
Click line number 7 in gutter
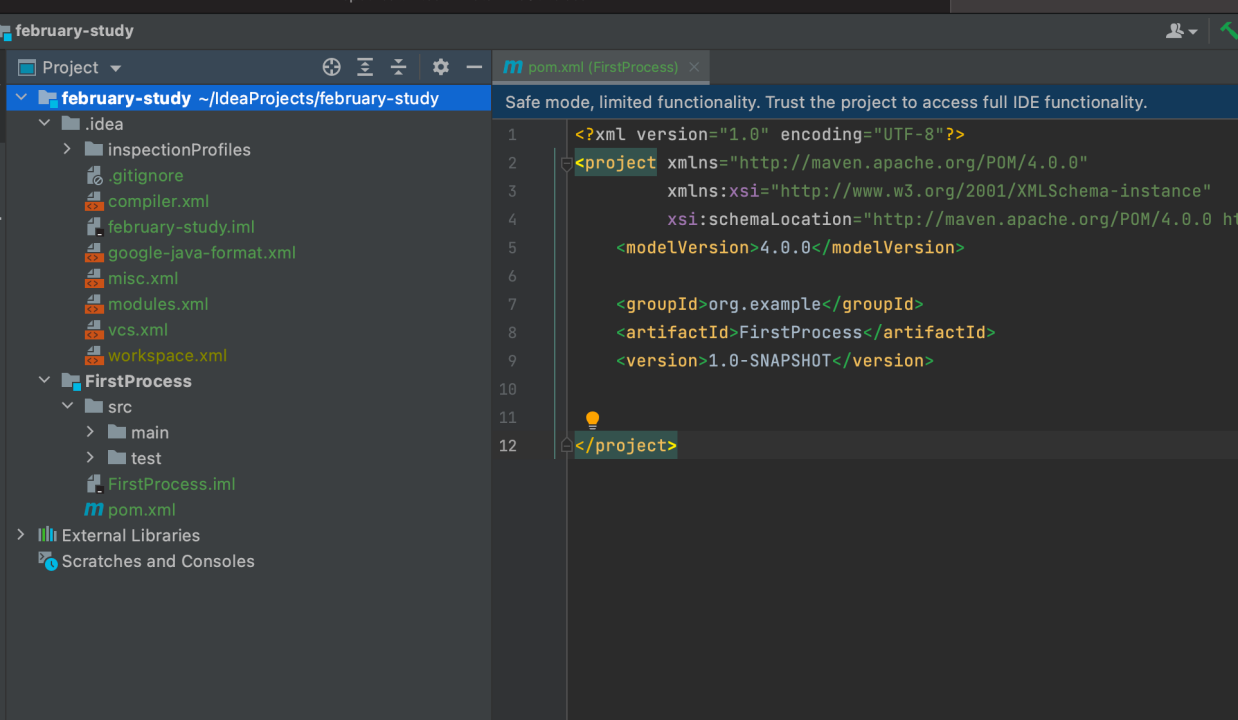tap(512, 304)
